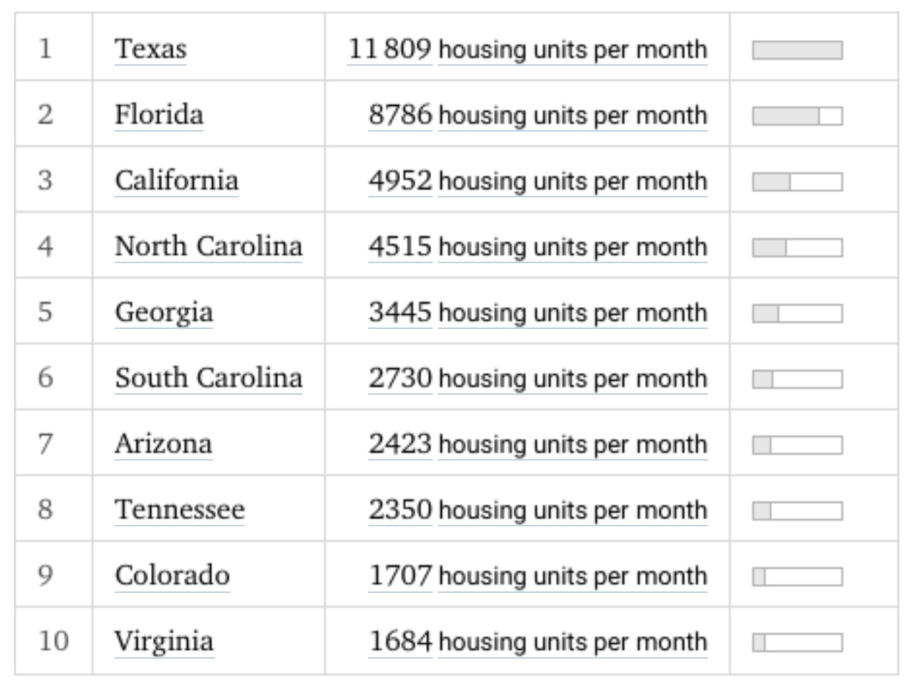Click the bar in Florida's row
The width and height of the screenshot is (909, 689).
[x=797, y=116]
